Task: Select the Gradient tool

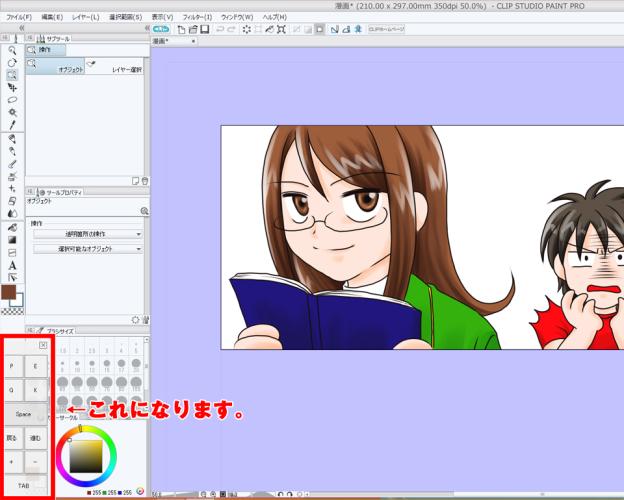Action: (12, 240)
